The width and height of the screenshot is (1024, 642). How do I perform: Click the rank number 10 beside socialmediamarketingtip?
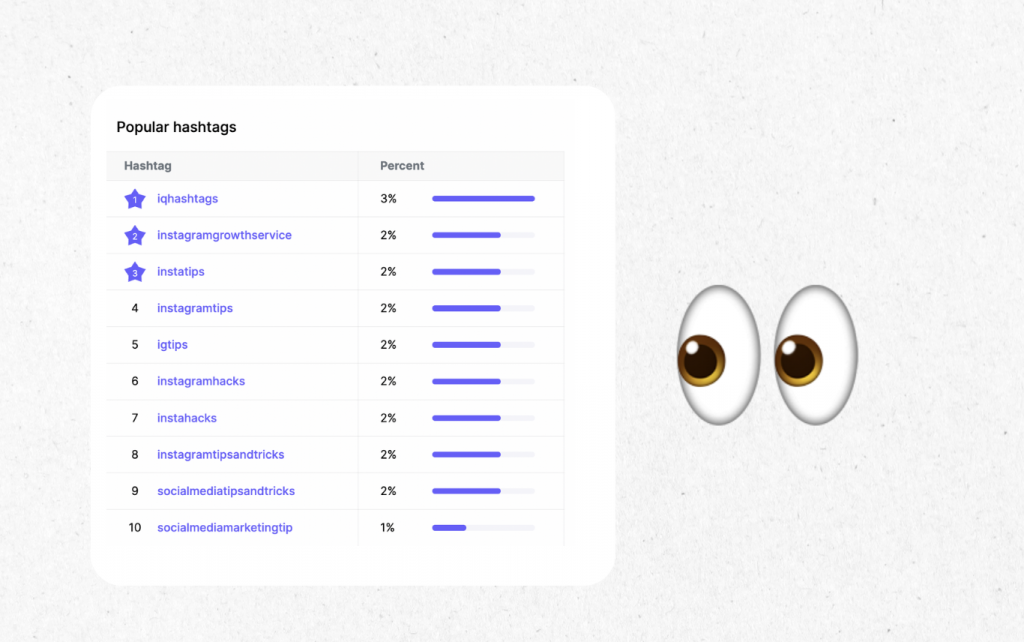134,527
